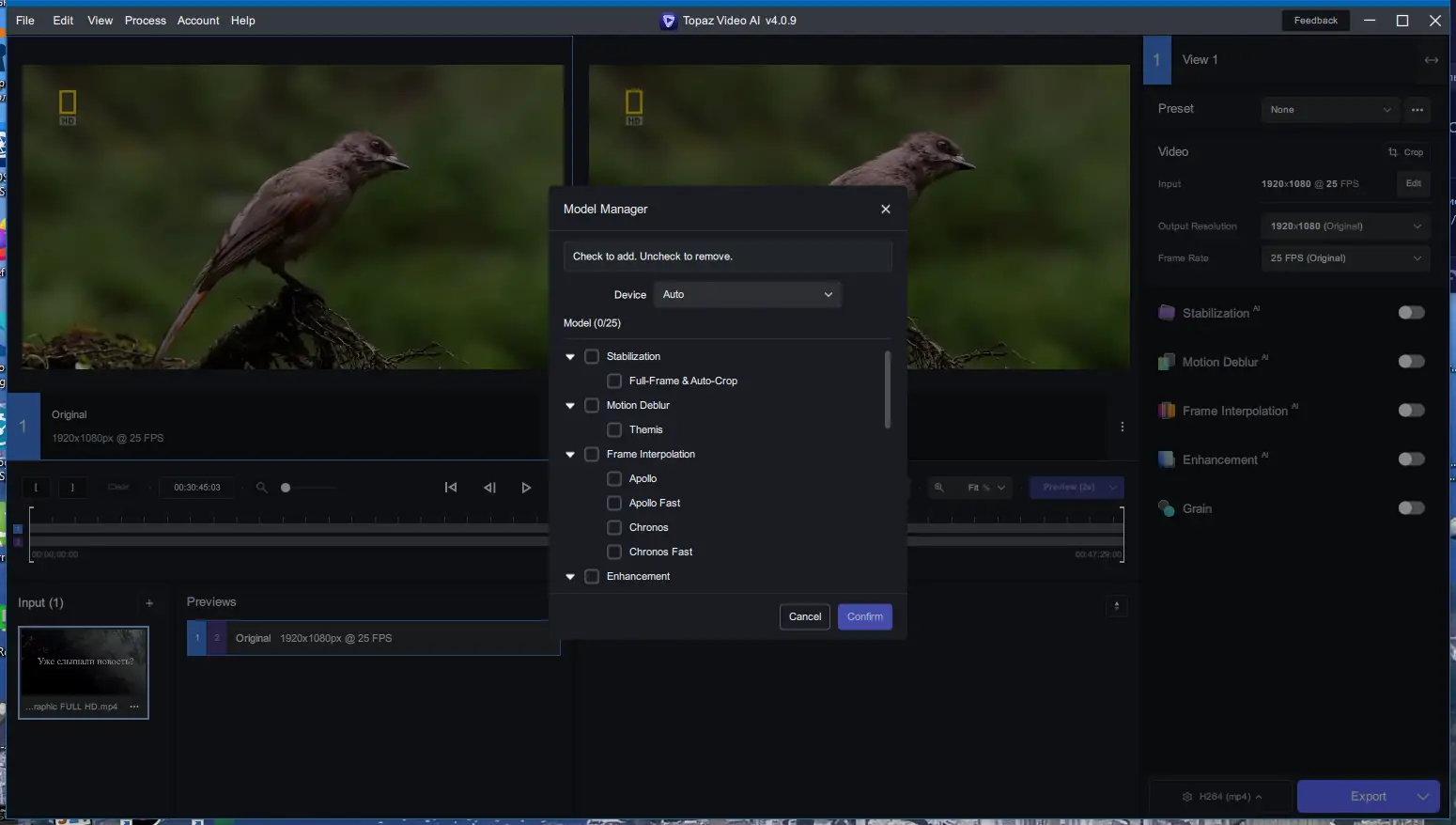Click the Crop button in Video section
Screen dimensions: 1456x825
pyautogui.click(x=1405, y=152)
